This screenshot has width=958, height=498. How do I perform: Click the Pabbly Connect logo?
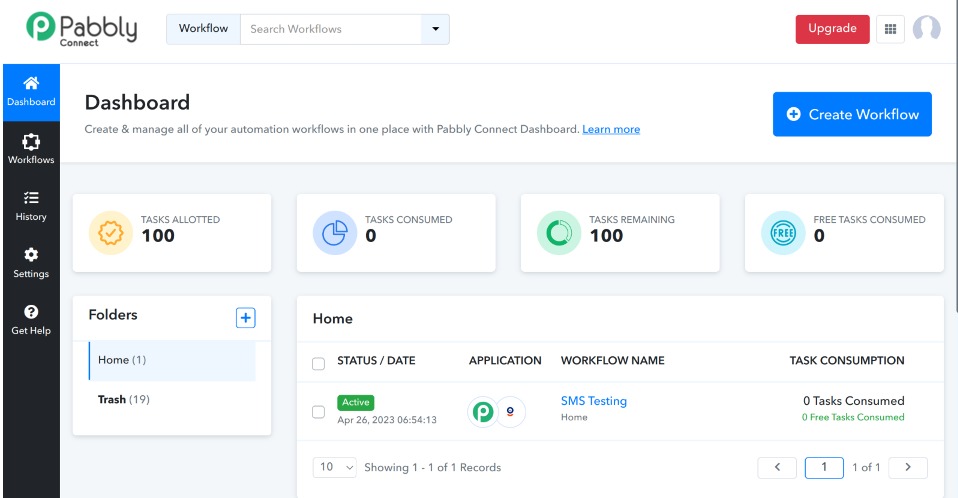click(x=81, y=29)
